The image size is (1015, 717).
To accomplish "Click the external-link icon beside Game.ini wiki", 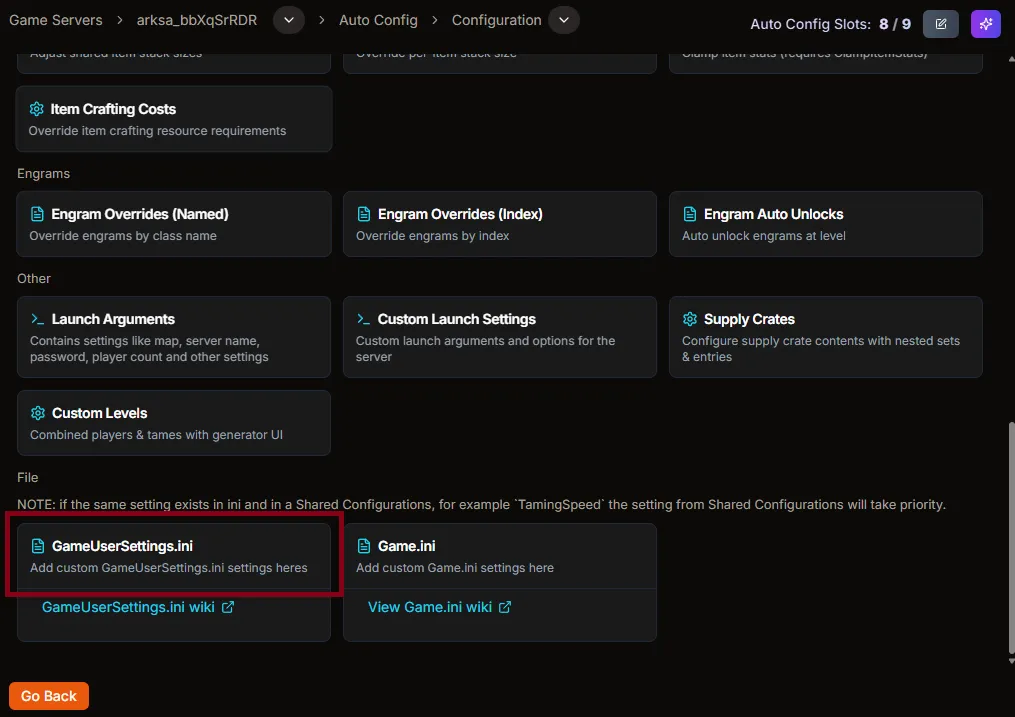I will tap(504, 606).
